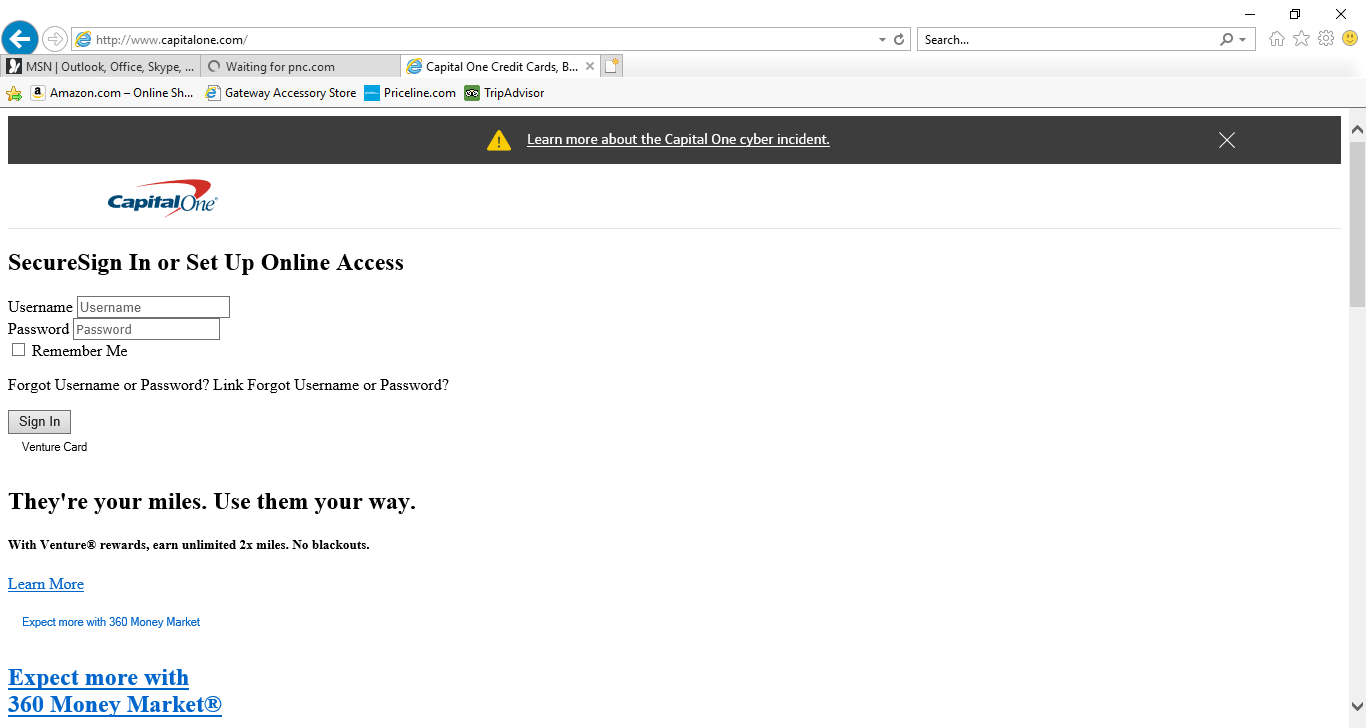Screen dimensions: 1366x728
Task: Open the Capital One cyber incident link
Action: point(678,140)
